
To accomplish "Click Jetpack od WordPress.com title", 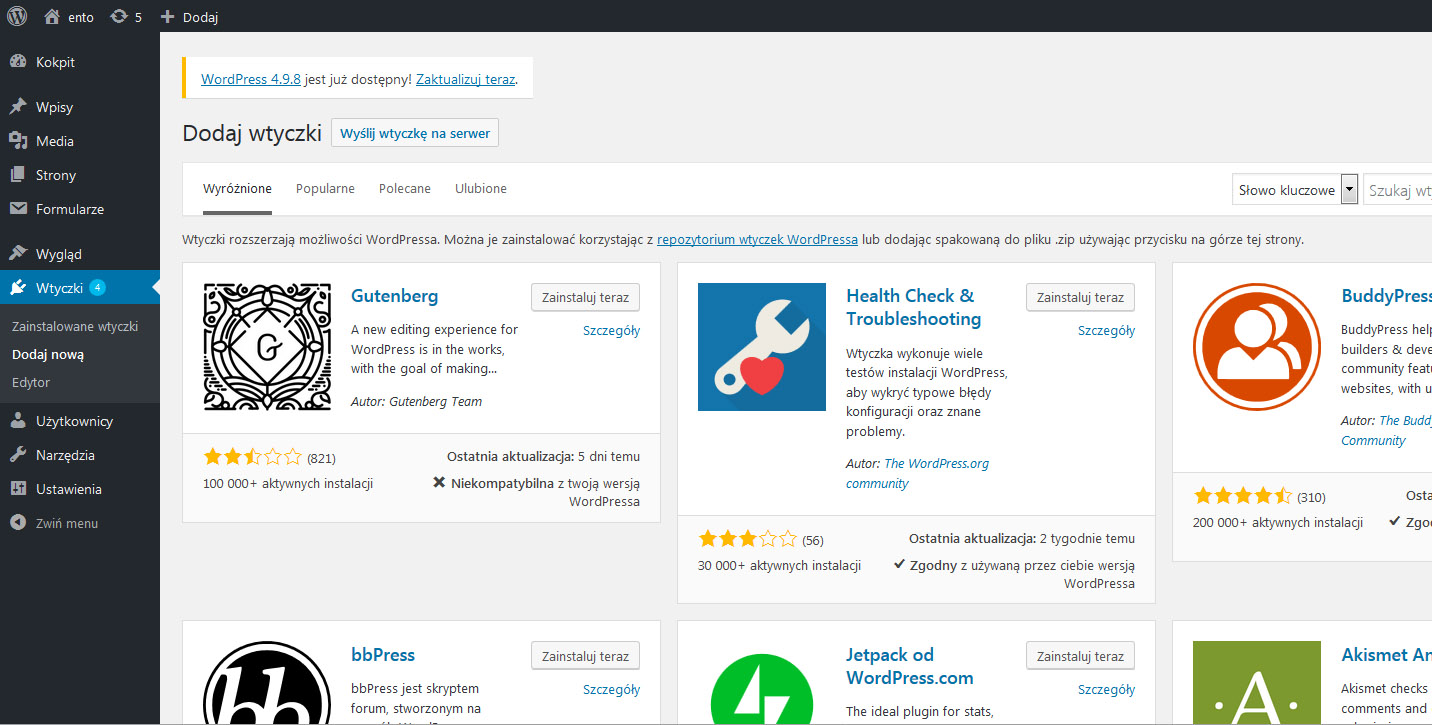I will tap(909, 666).
